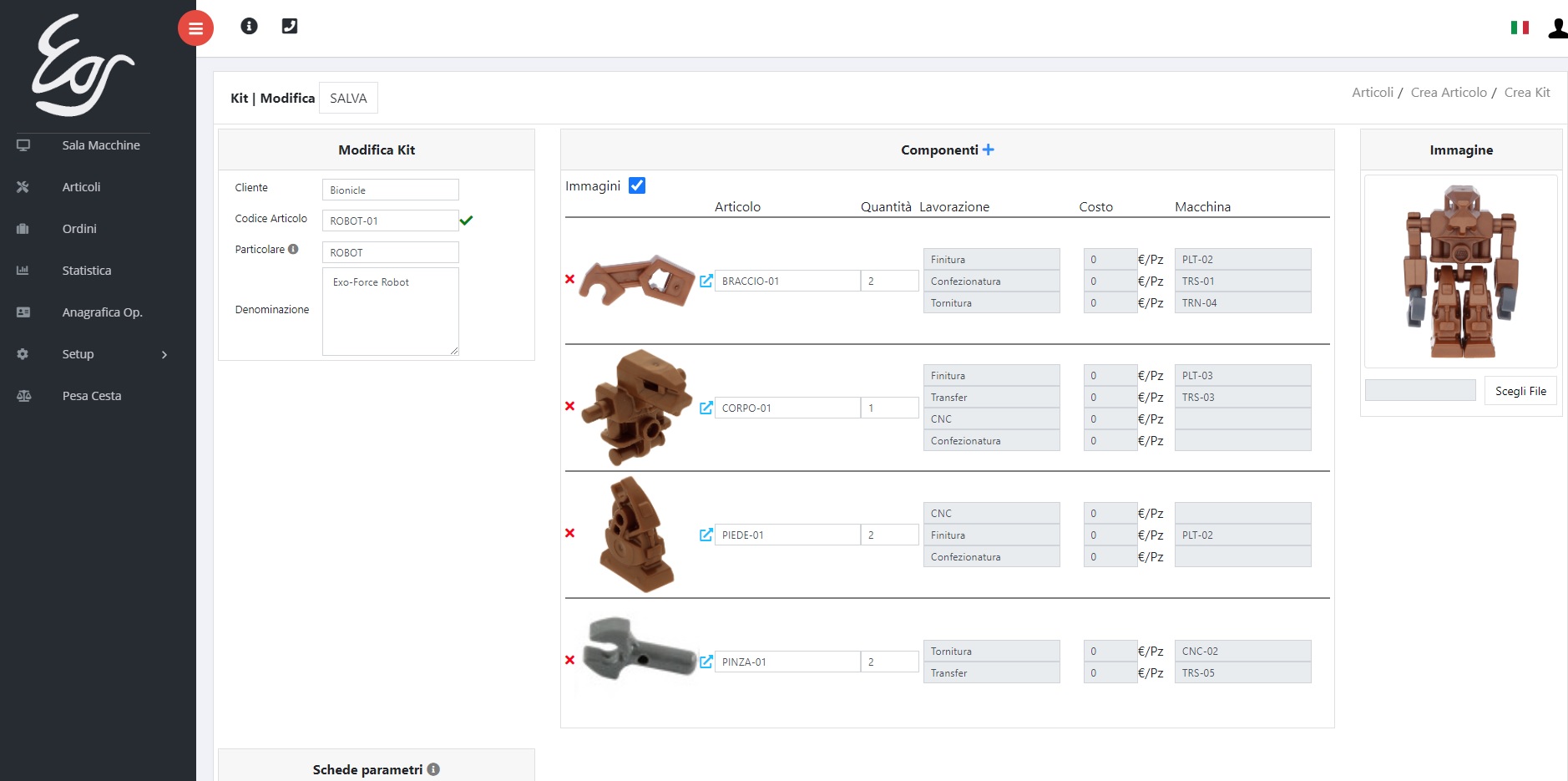Screen dimensions: 1568x781
Task: Go to Articoli menu item
Action: click(x=81, y=187)
